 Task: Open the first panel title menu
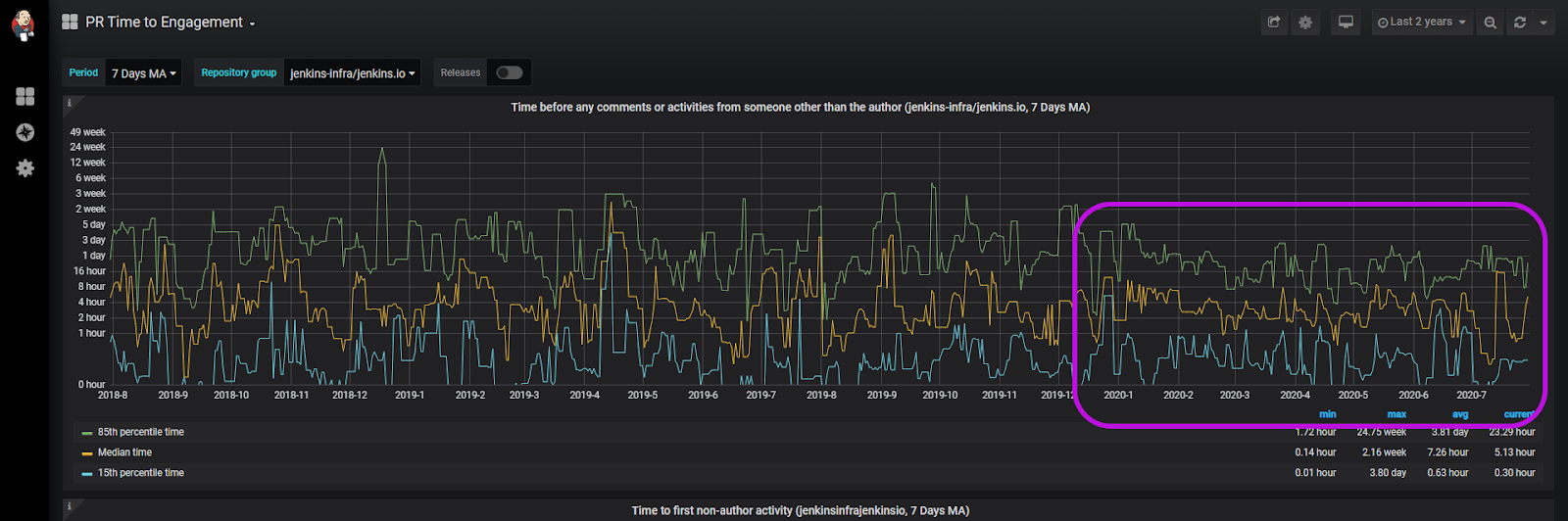(x=800, y=107)
